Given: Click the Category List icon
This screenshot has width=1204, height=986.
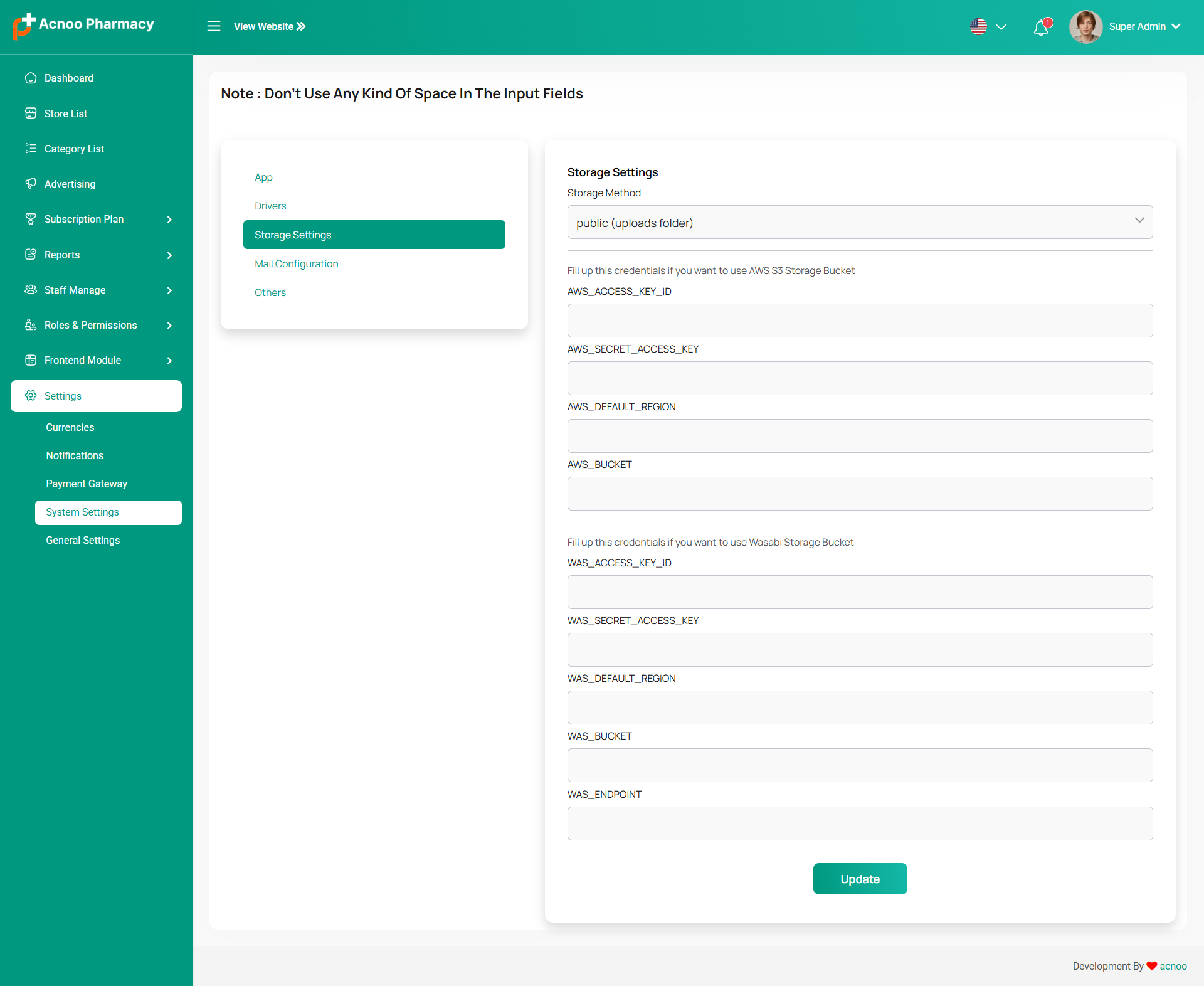Looking at the screenshot, I should (x=31, y=149).
